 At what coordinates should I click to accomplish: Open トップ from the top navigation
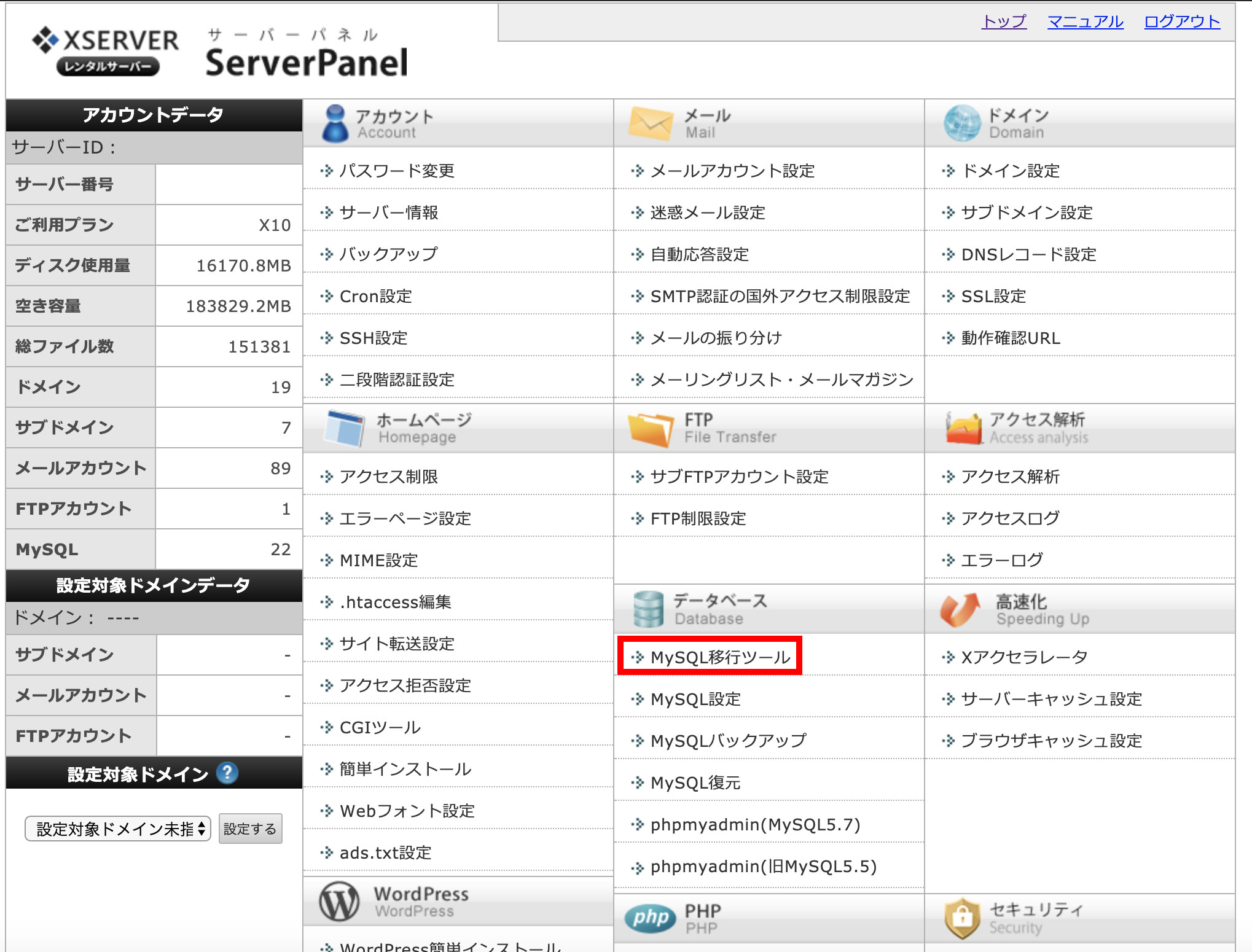point(1004,21)
